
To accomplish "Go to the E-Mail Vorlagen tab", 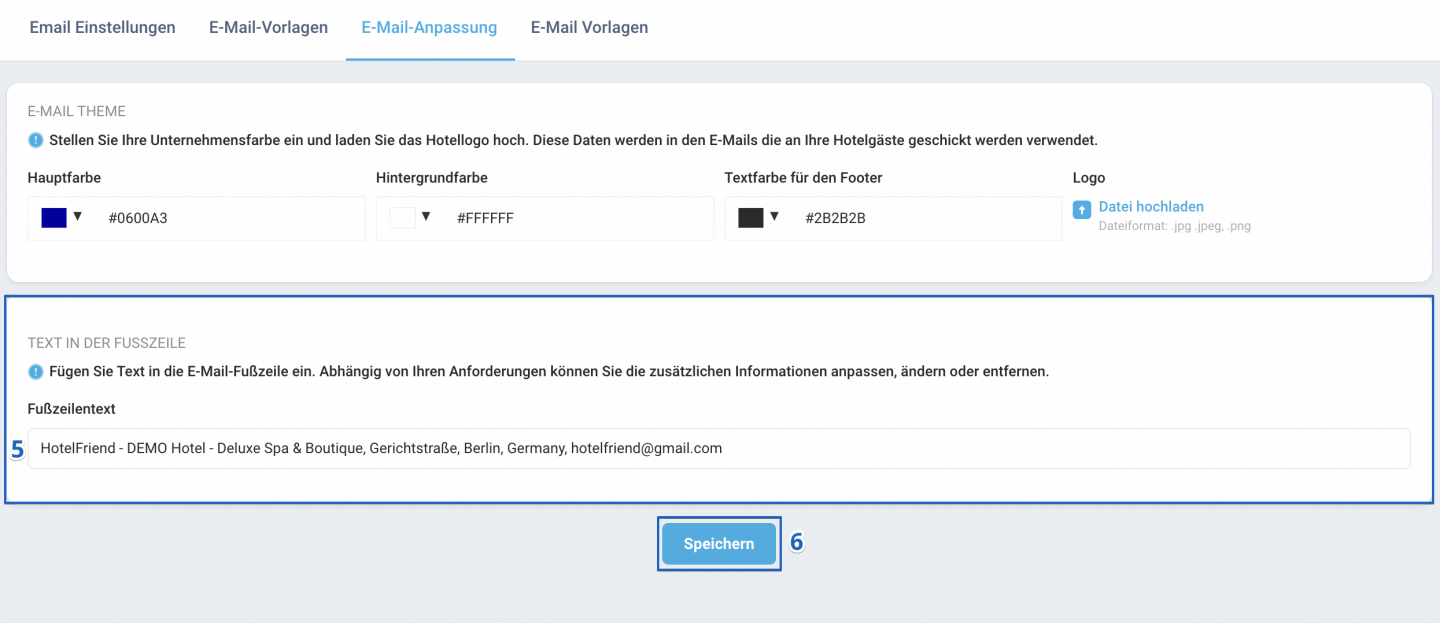I will (x=589, y=28).
